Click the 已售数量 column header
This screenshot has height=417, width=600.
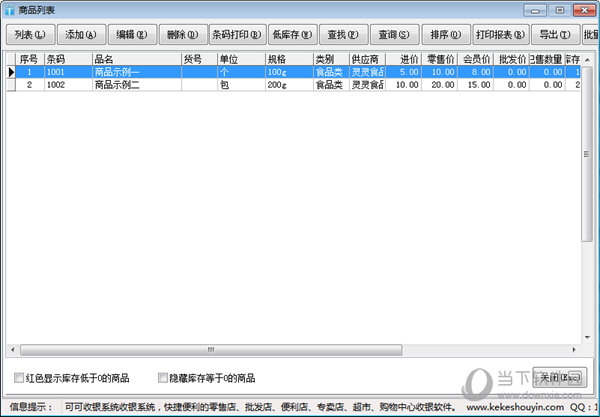[x=547, y=59]
